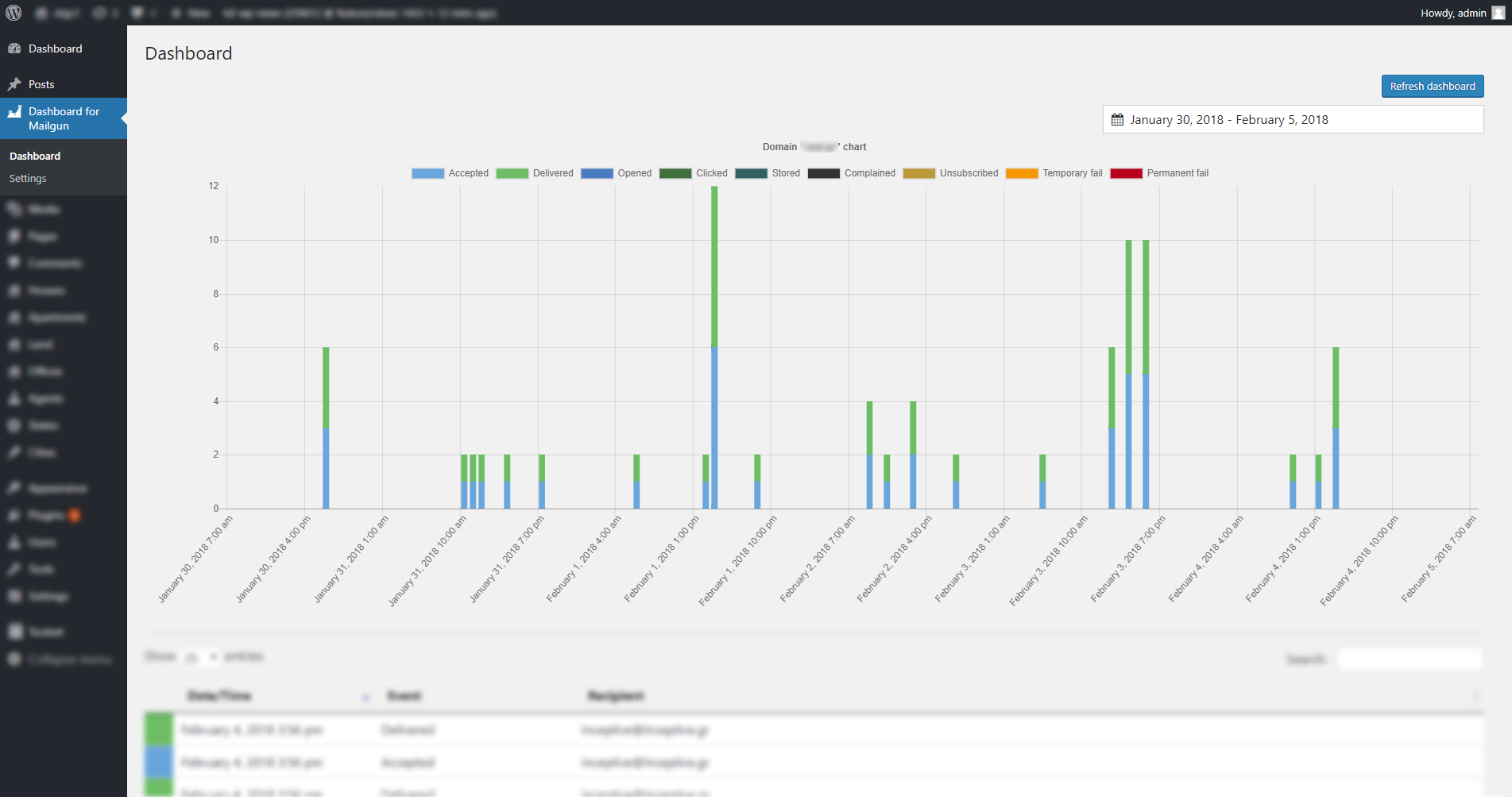Open the WordPress logo menu
Screen dimensions: 1512x797
(14, 13)
